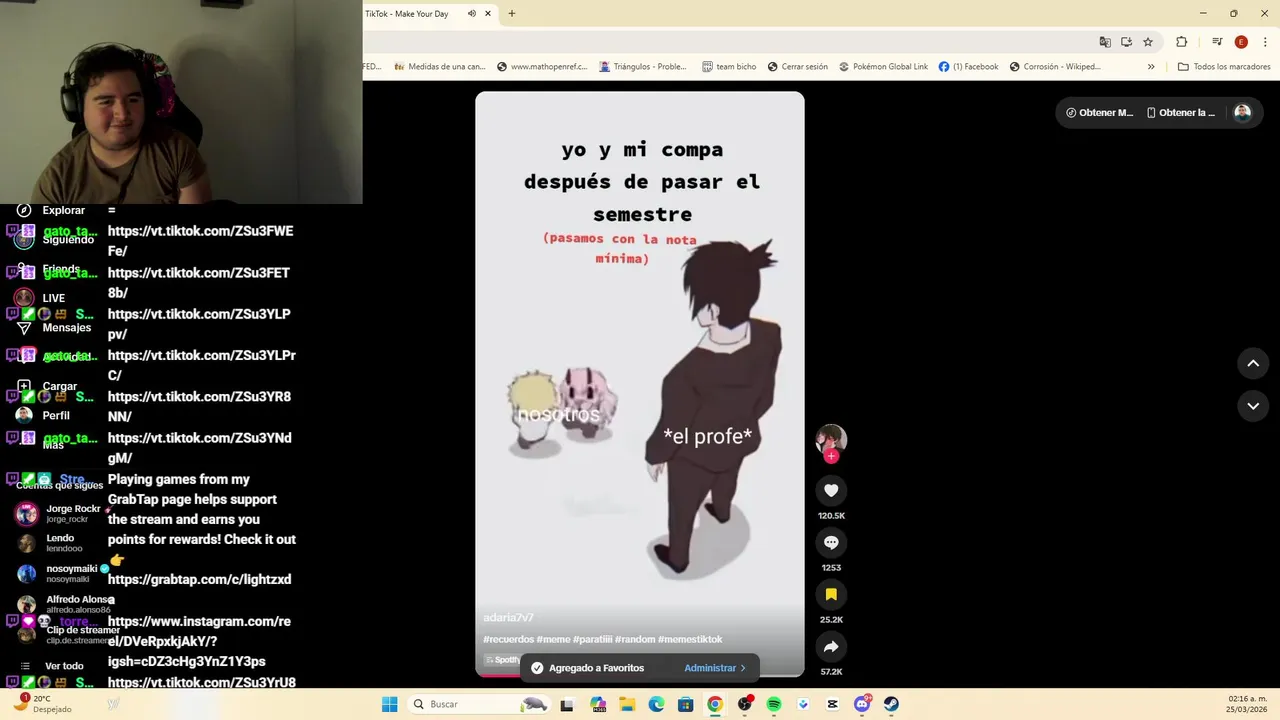Open CapCut from the taskbar
Image resolution: width=1280 pixels, height=720 pixels.
833,704
